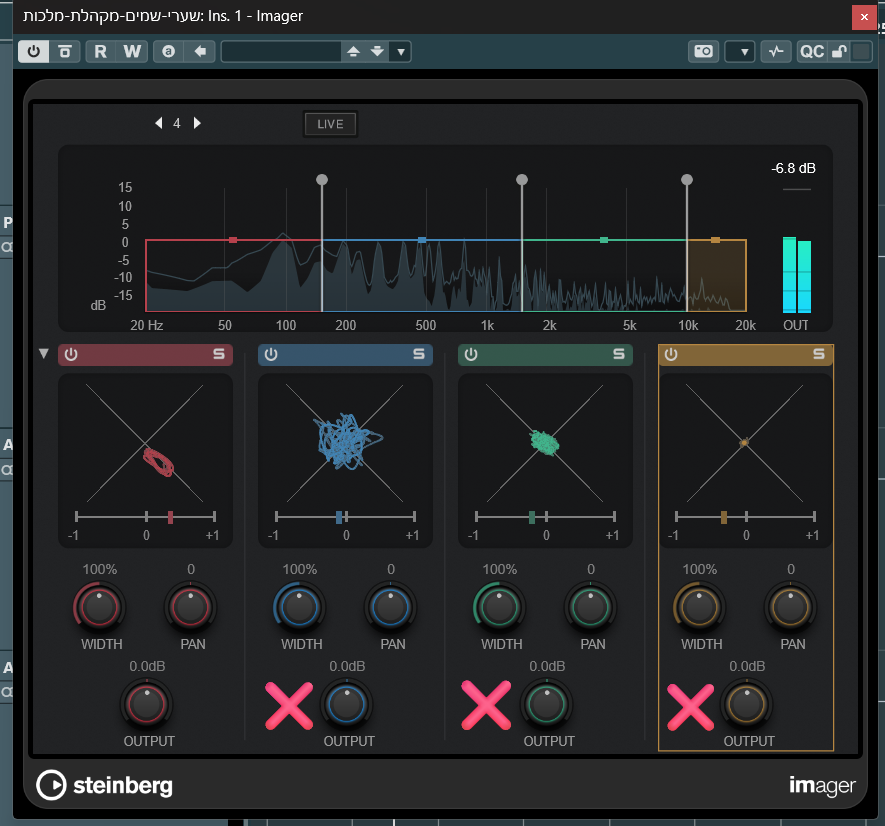885x826 pixels.
Task: Toggle the green band power button
Action: point(471,355)
